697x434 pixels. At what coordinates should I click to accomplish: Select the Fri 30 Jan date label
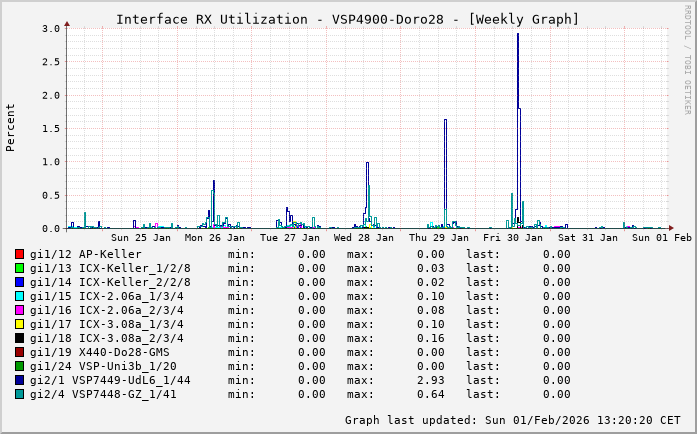pyautogui.click(x=513, y=238)
